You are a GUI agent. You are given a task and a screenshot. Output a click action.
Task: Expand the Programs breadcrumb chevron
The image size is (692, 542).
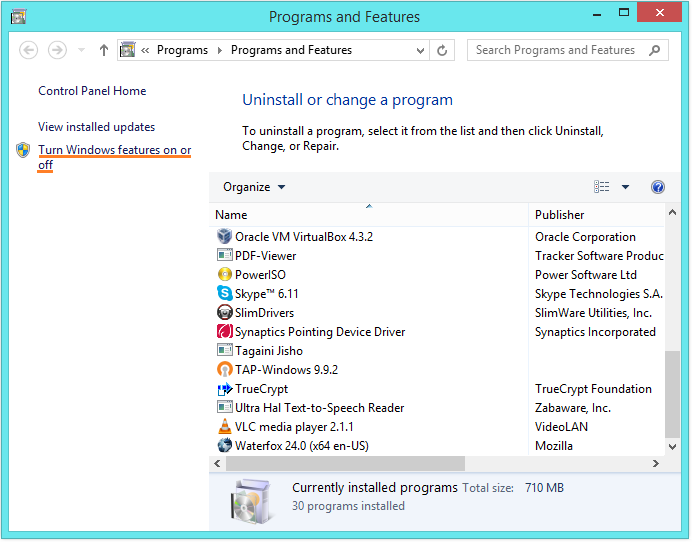pyautogui.click(x=220, y=50)
